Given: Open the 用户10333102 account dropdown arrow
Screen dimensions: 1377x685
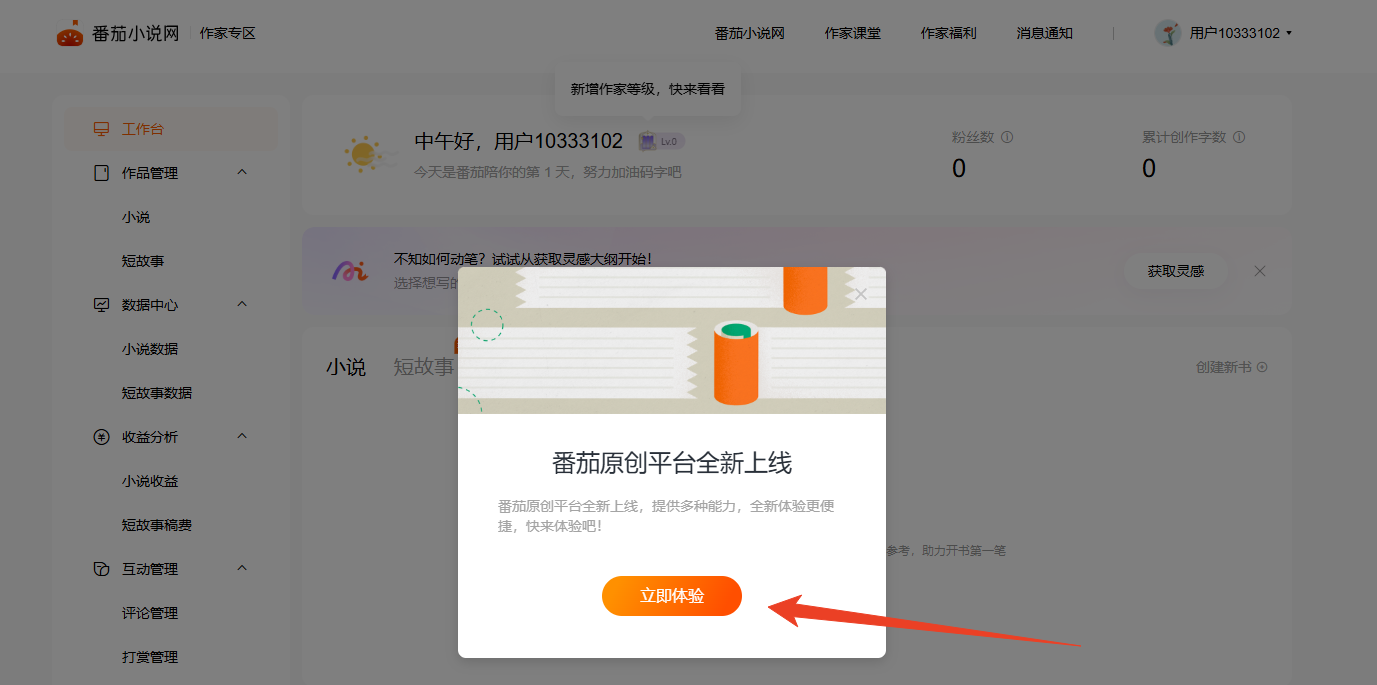Looking at the screenshot, I should 1288,33.
